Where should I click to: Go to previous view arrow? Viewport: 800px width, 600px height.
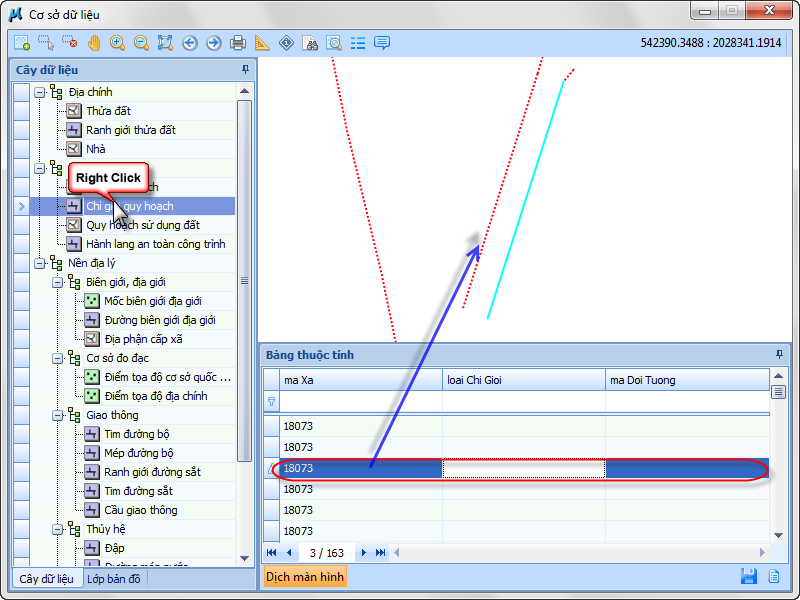click(x=190, y=43)
